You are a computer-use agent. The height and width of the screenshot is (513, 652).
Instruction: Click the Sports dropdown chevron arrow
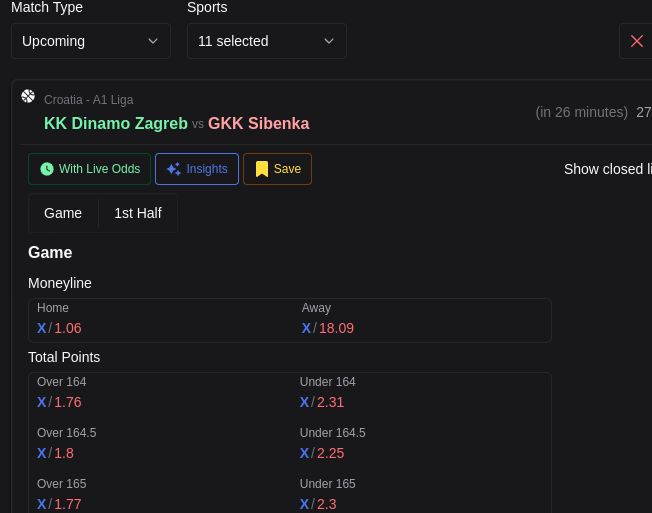329,41
